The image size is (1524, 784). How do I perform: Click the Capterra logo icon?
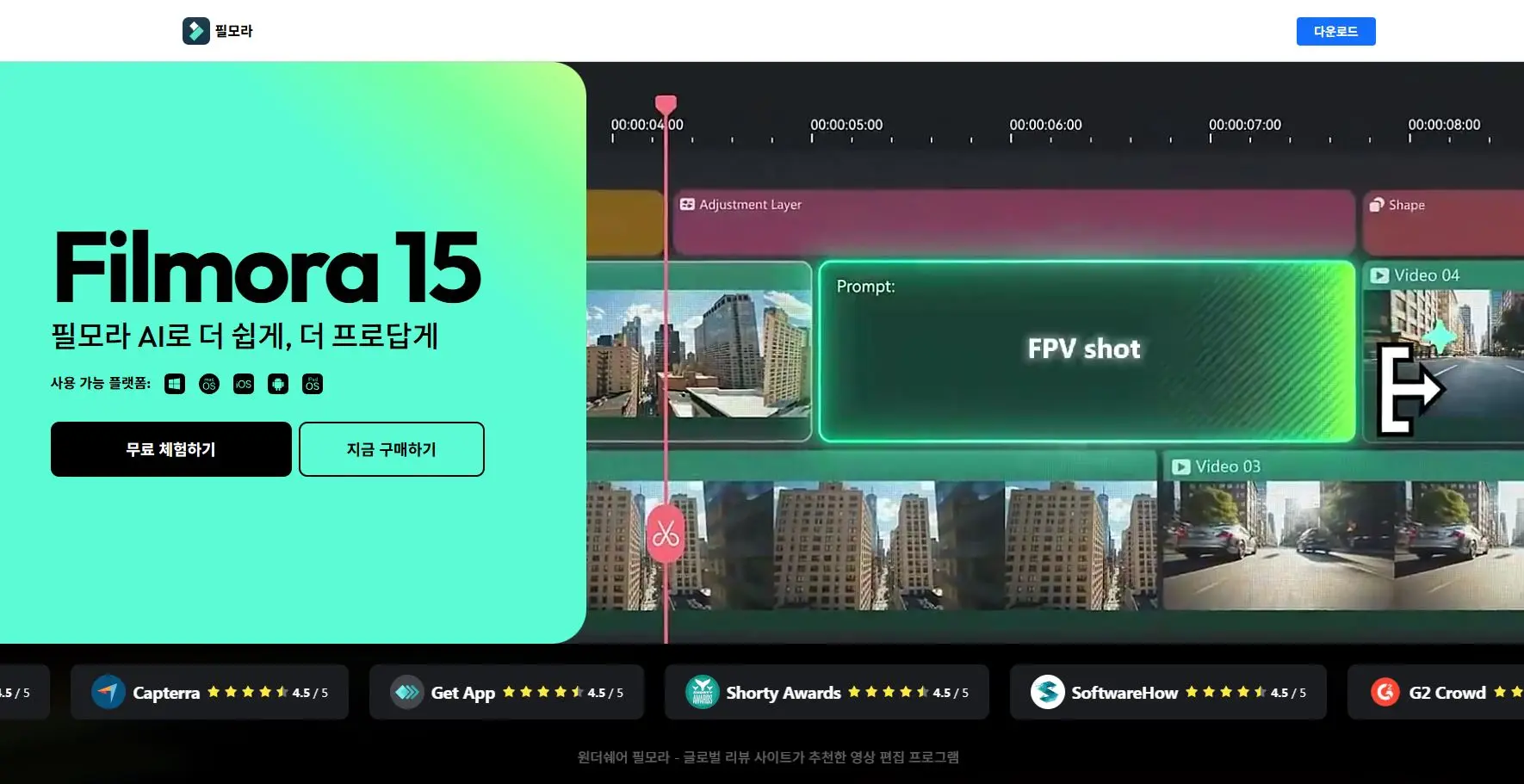(x=108, y=692)
